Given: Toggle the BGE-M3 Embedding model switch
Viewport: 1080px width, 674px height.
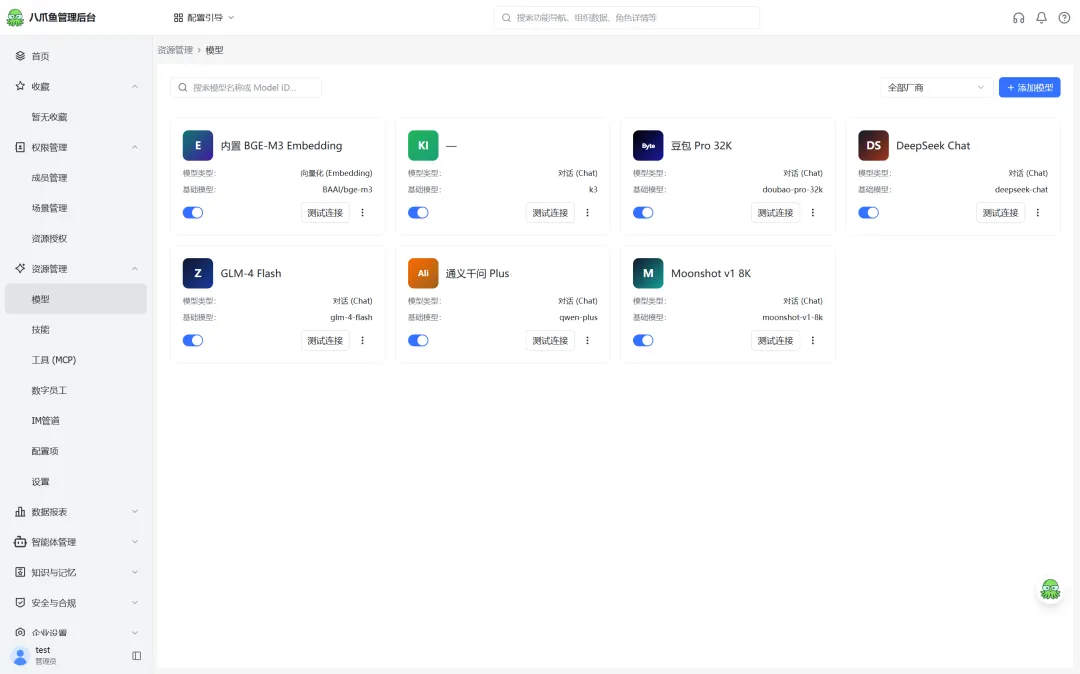Looking at the screenshot, I should tap(193, 213).
